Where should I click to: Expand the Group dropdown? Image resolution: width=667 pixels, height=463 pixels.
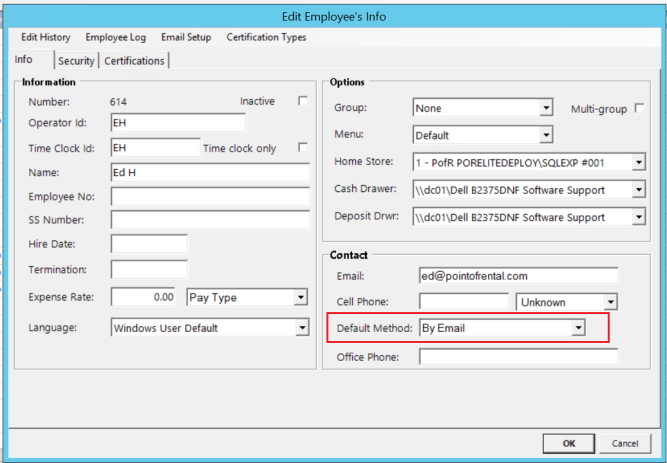[x=546, y=108]
